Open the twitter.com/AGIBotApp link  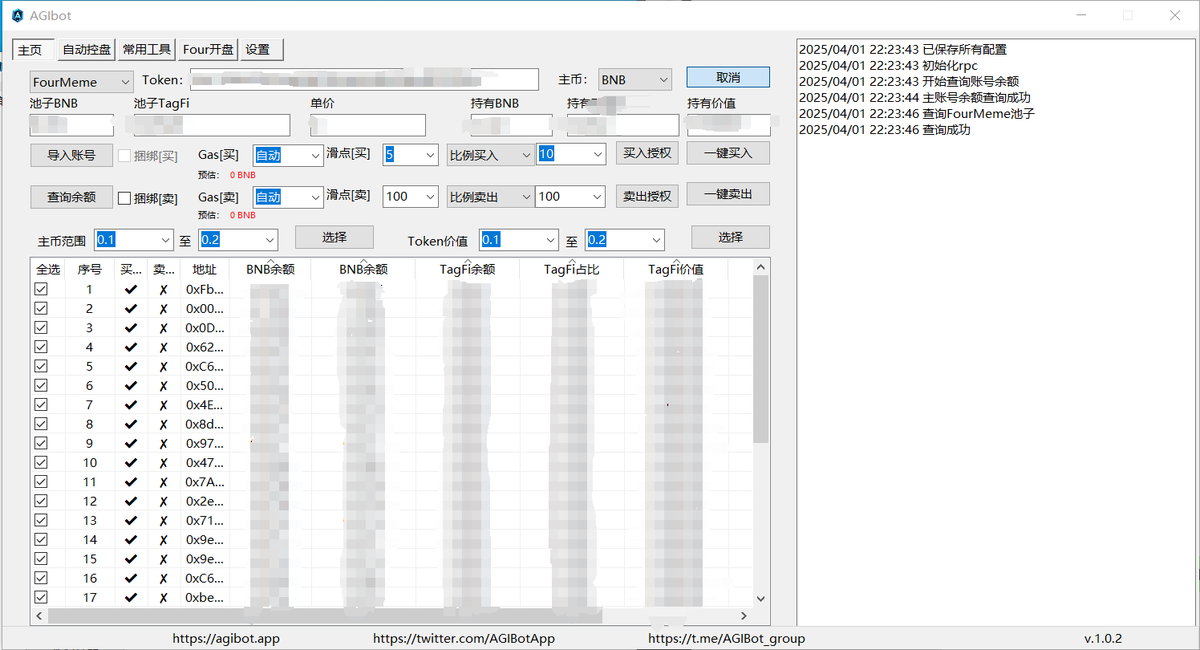[x=464, y=638]
